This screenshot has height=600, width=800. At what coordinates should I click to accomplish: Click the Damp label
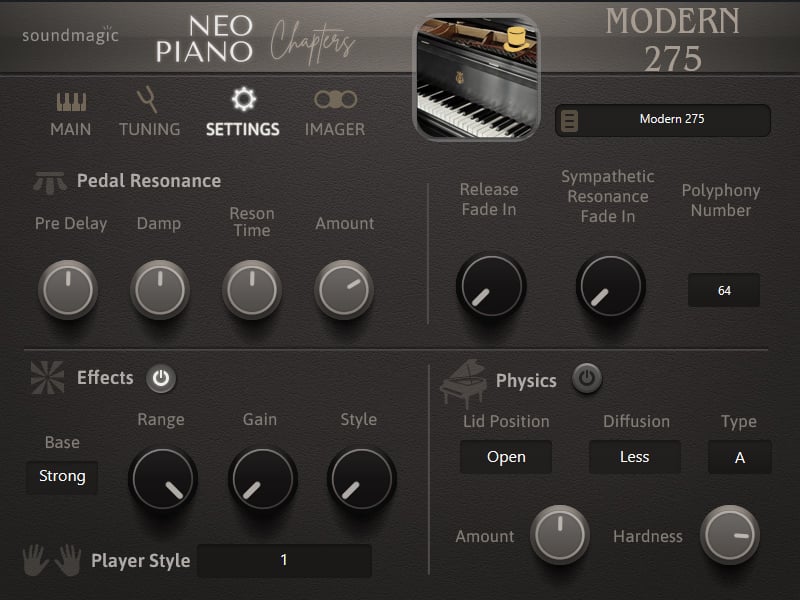click(159, 223)
